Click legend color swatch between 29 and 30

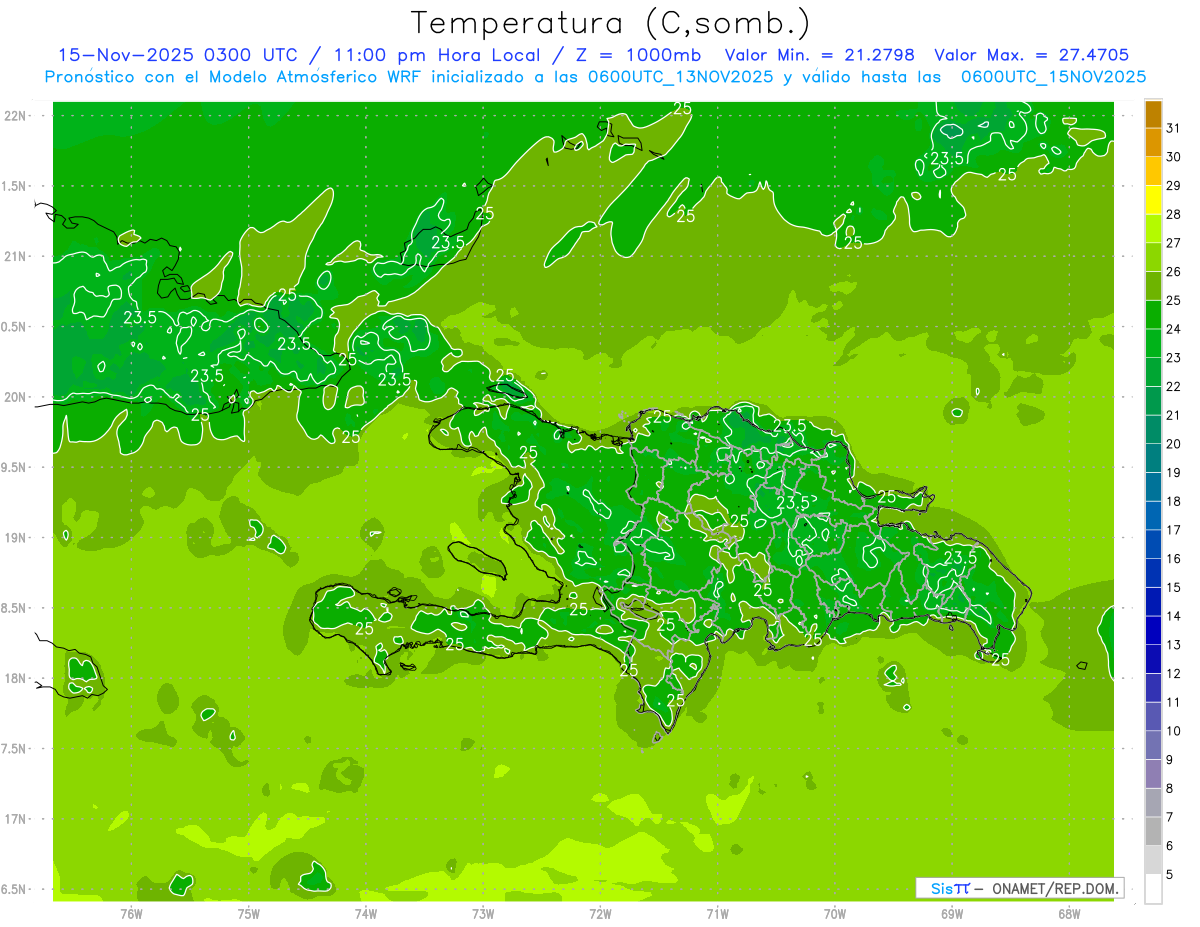coord(1153,171)
